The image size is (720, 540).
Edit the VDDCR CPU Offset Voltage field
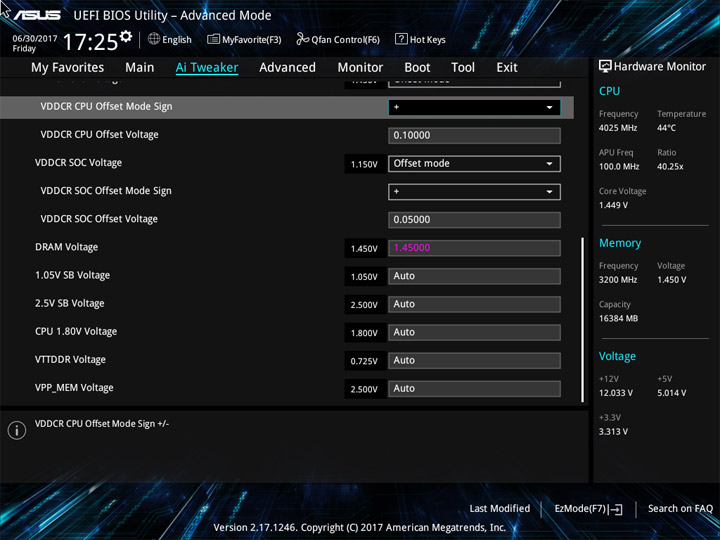(474, 135)
